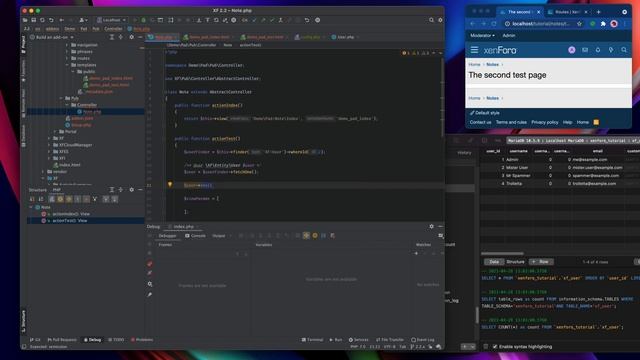Open the TODO tool window tab

coord(116,340)
